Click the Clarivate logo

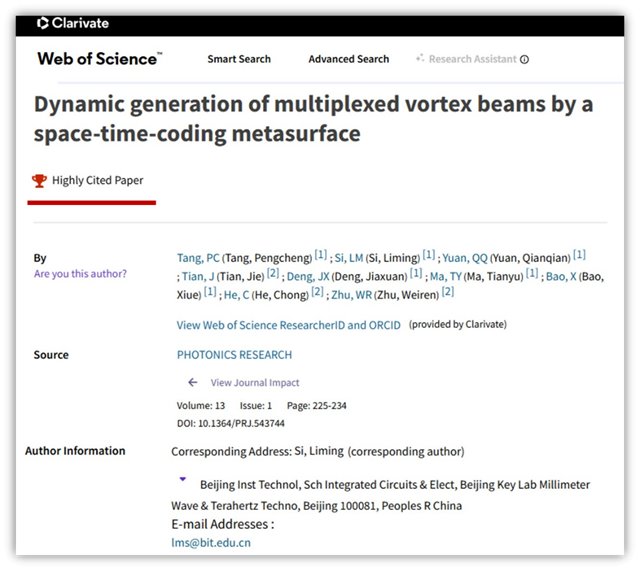tap(72, 22)
